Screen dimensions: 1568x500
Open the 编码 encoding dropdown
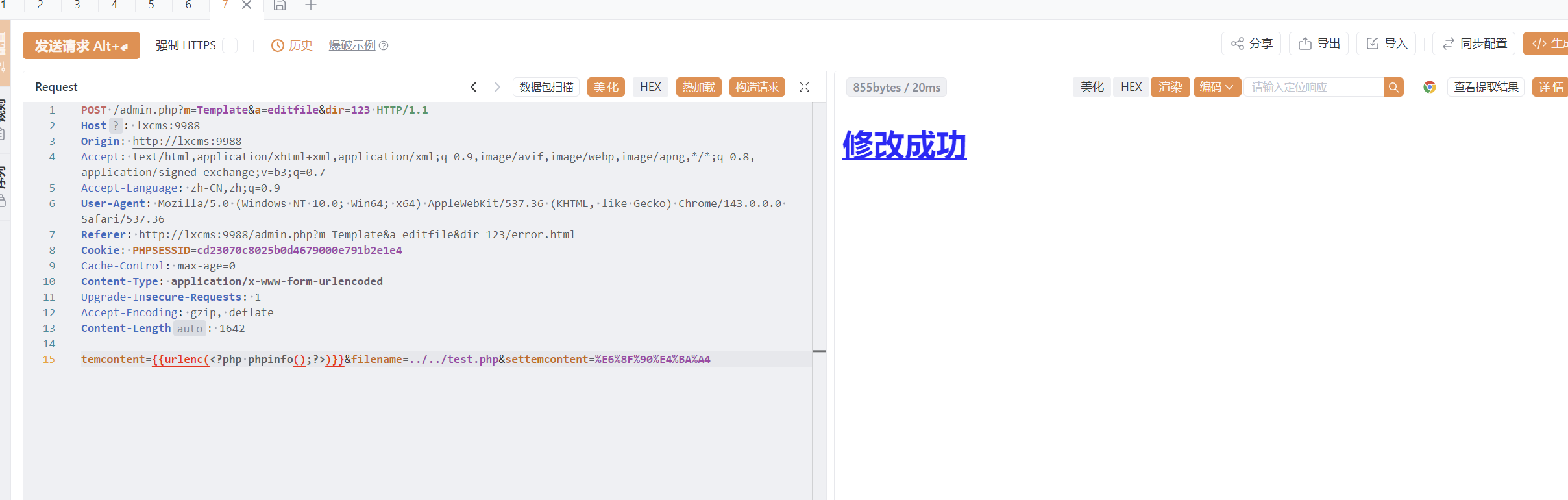pos(1217,87)
